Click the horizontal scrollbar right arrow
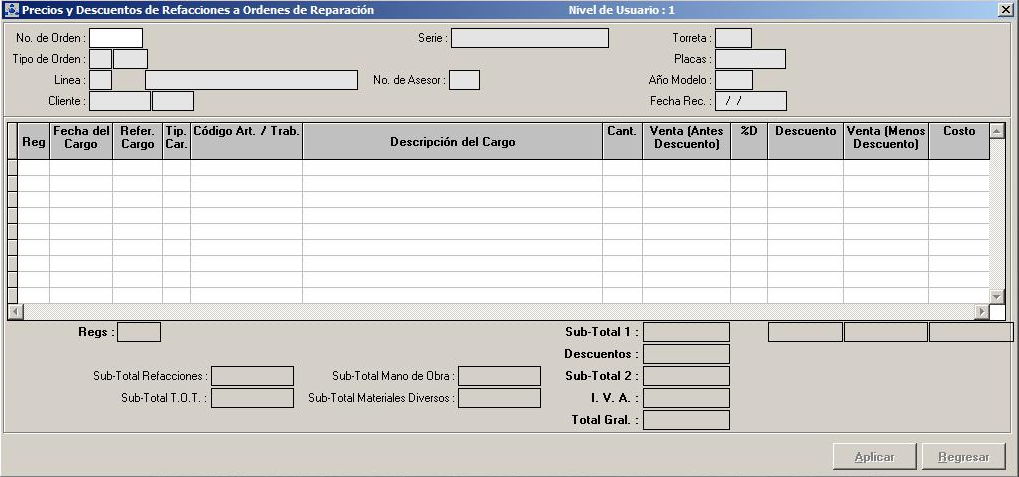This screenshot has width=1019, height=477. tap(981, 312)
